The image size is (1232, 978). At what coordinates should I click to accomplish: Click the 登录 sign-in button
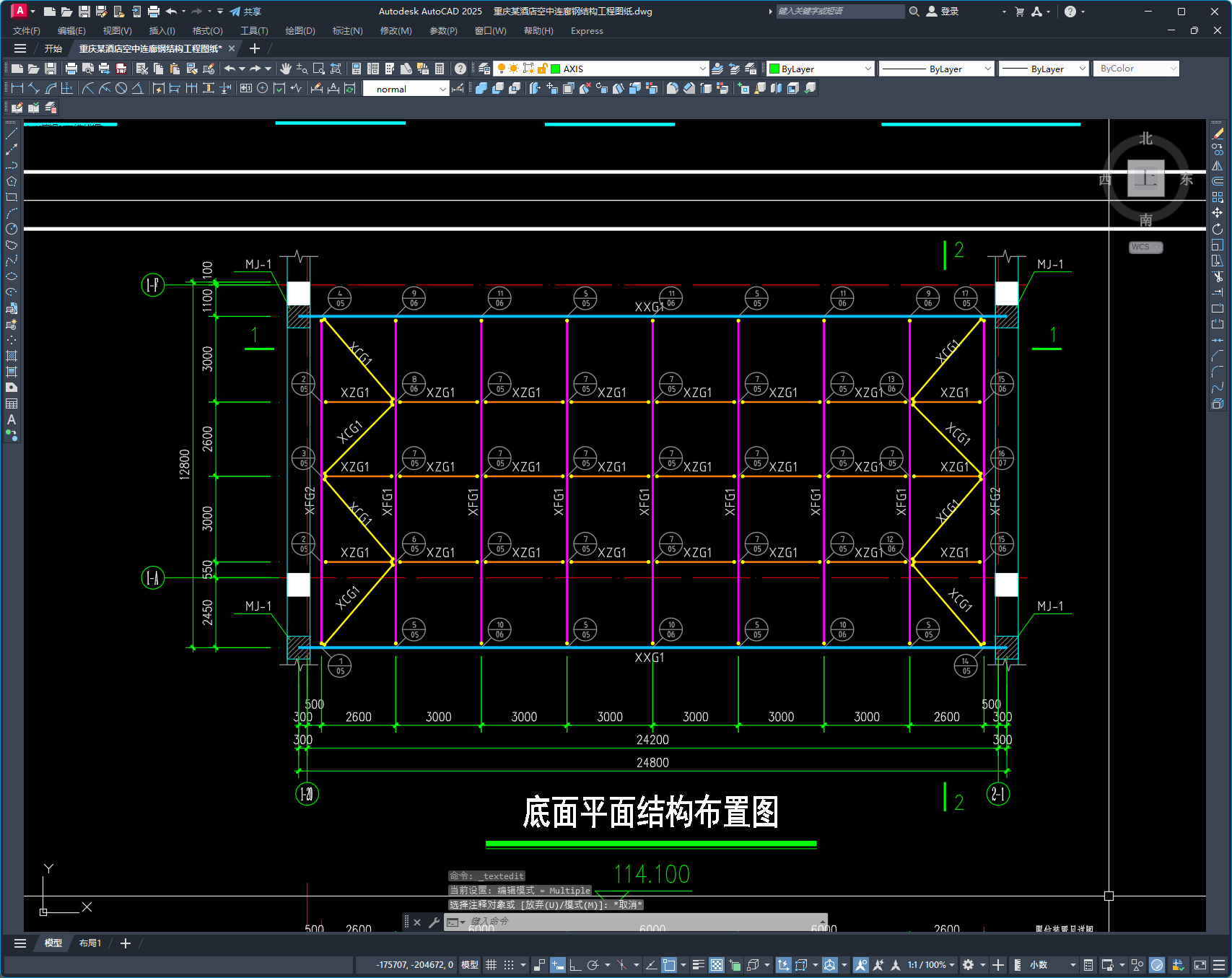tap(943, 12)
